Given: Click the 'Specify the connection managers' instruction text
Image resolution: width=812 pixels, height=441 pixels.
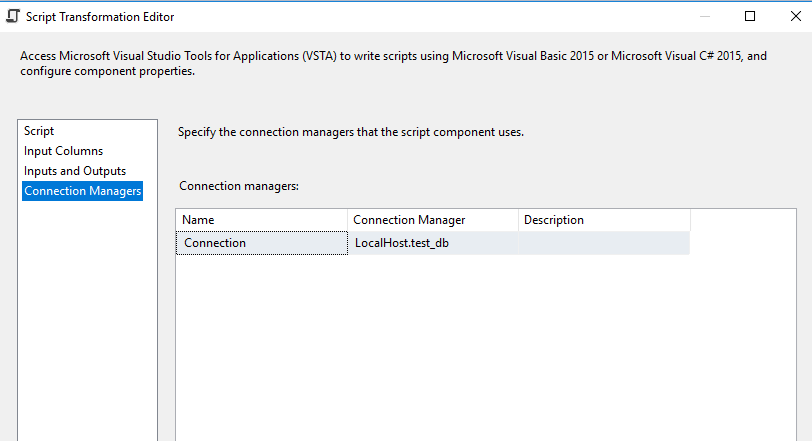Looking at the screenshot, I should (x=350, y=132).
